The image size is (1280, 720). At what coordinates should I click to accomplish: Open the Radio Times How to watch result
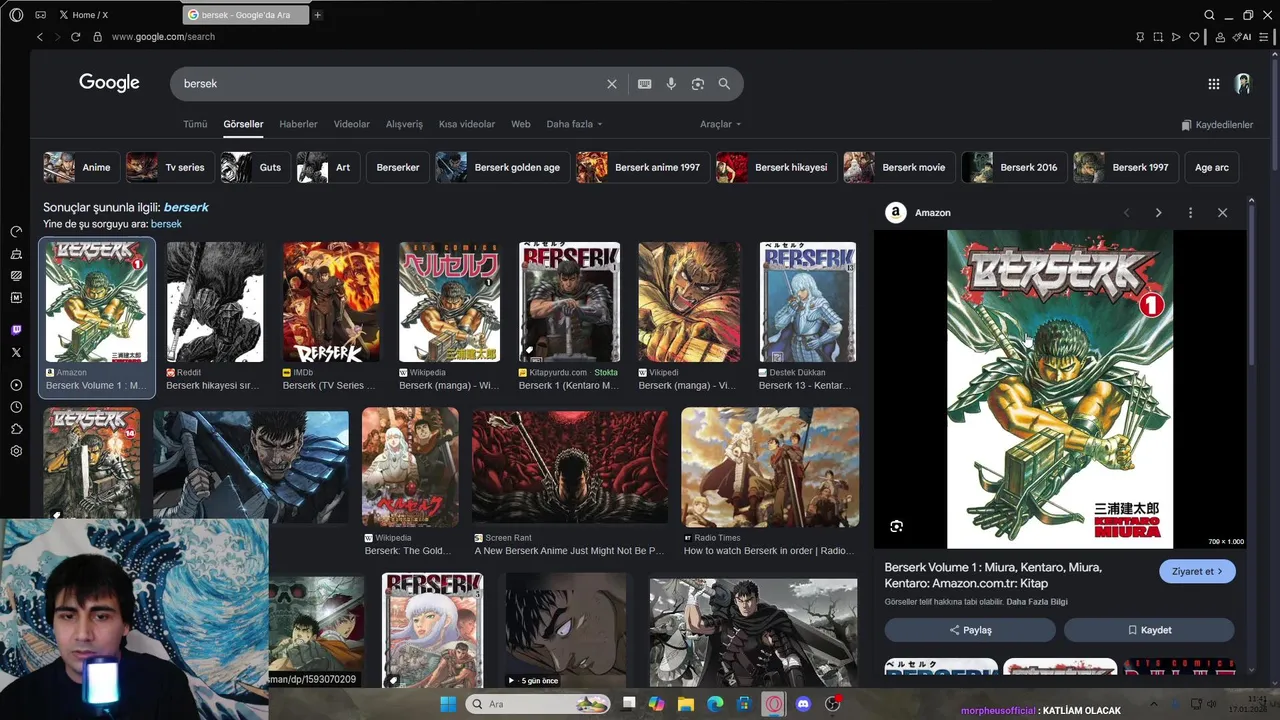point(770,466)
